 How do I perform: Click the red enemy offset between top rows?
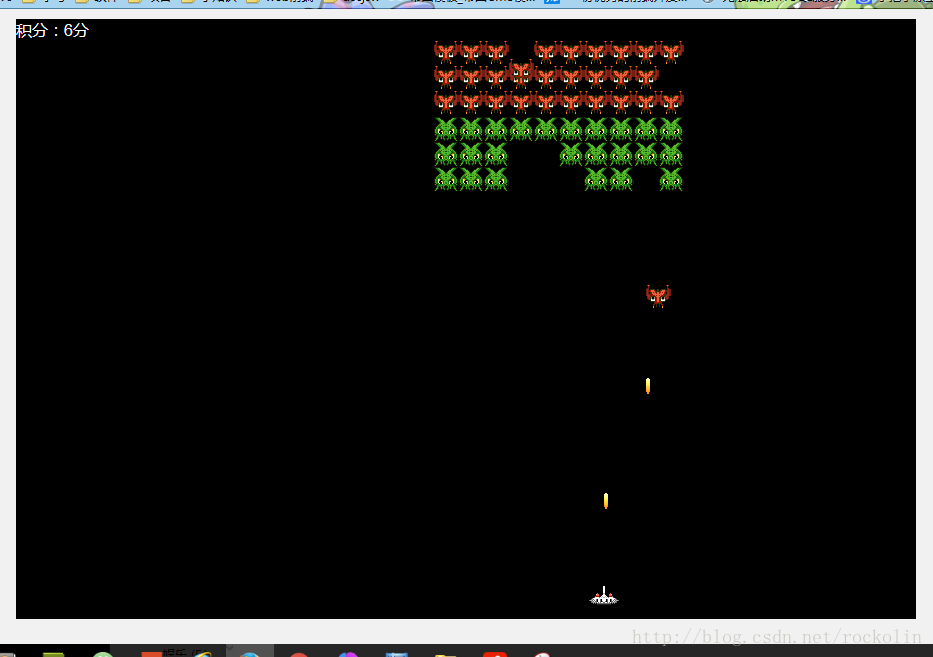coord(521,70)
